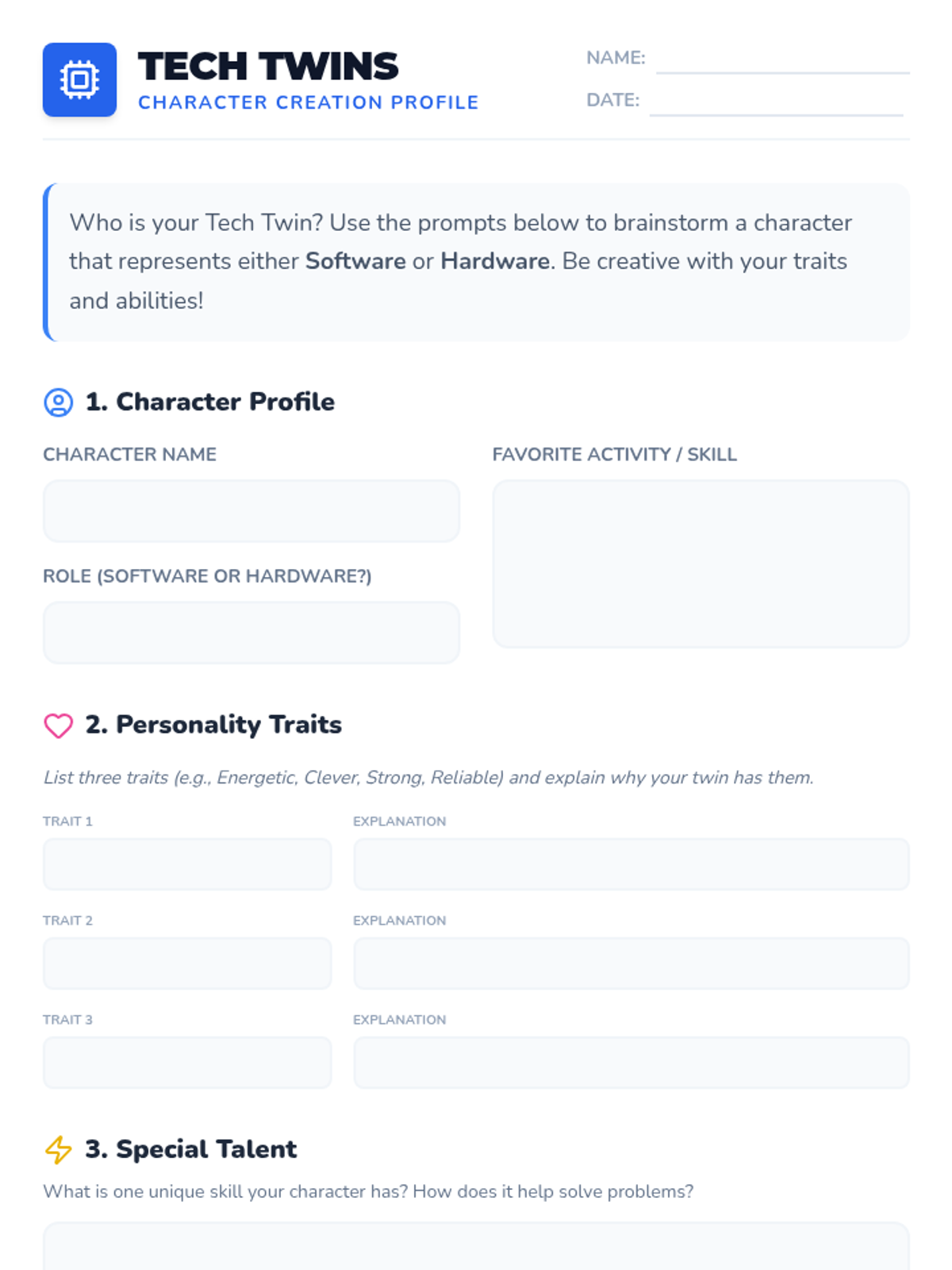Click the lightning bolt Special Talent icon
This screenshot has height=1270, width=952.
[58, 1149]
